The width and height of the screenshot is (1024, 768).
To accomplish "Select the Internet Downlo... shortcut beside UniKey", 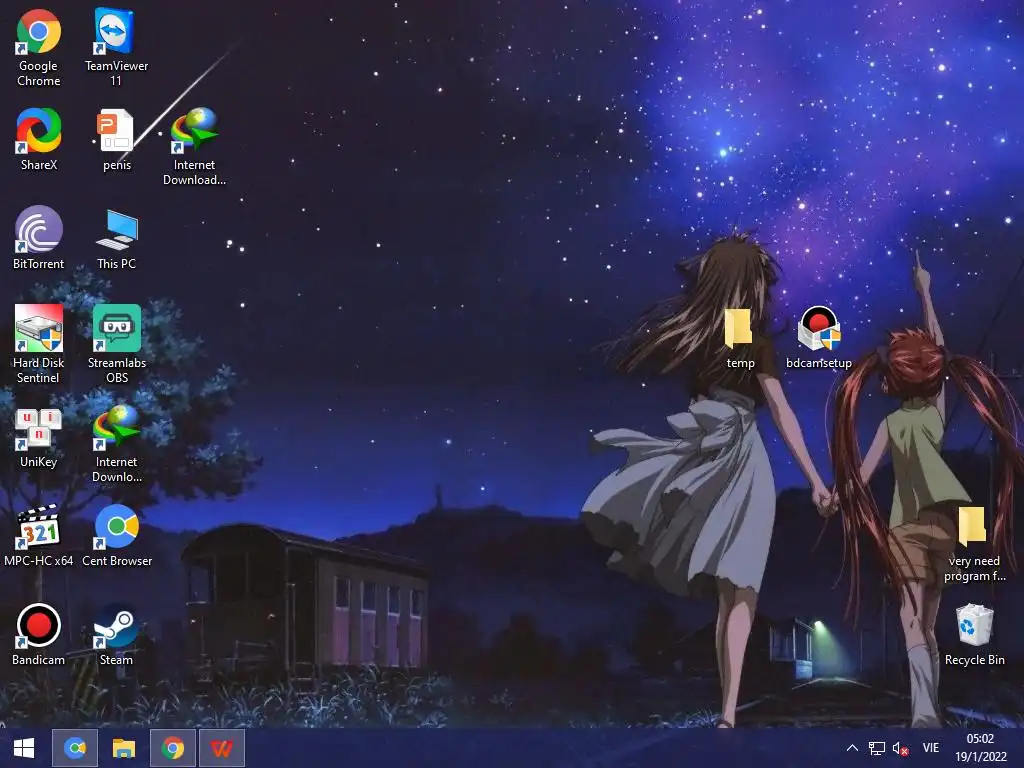I will [116, 444].
